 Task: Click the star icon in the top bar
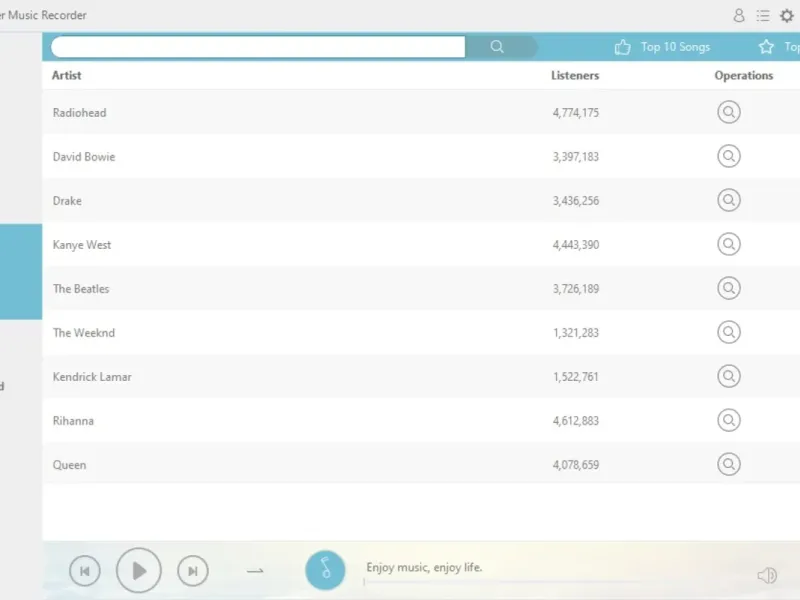pos(766,47)
